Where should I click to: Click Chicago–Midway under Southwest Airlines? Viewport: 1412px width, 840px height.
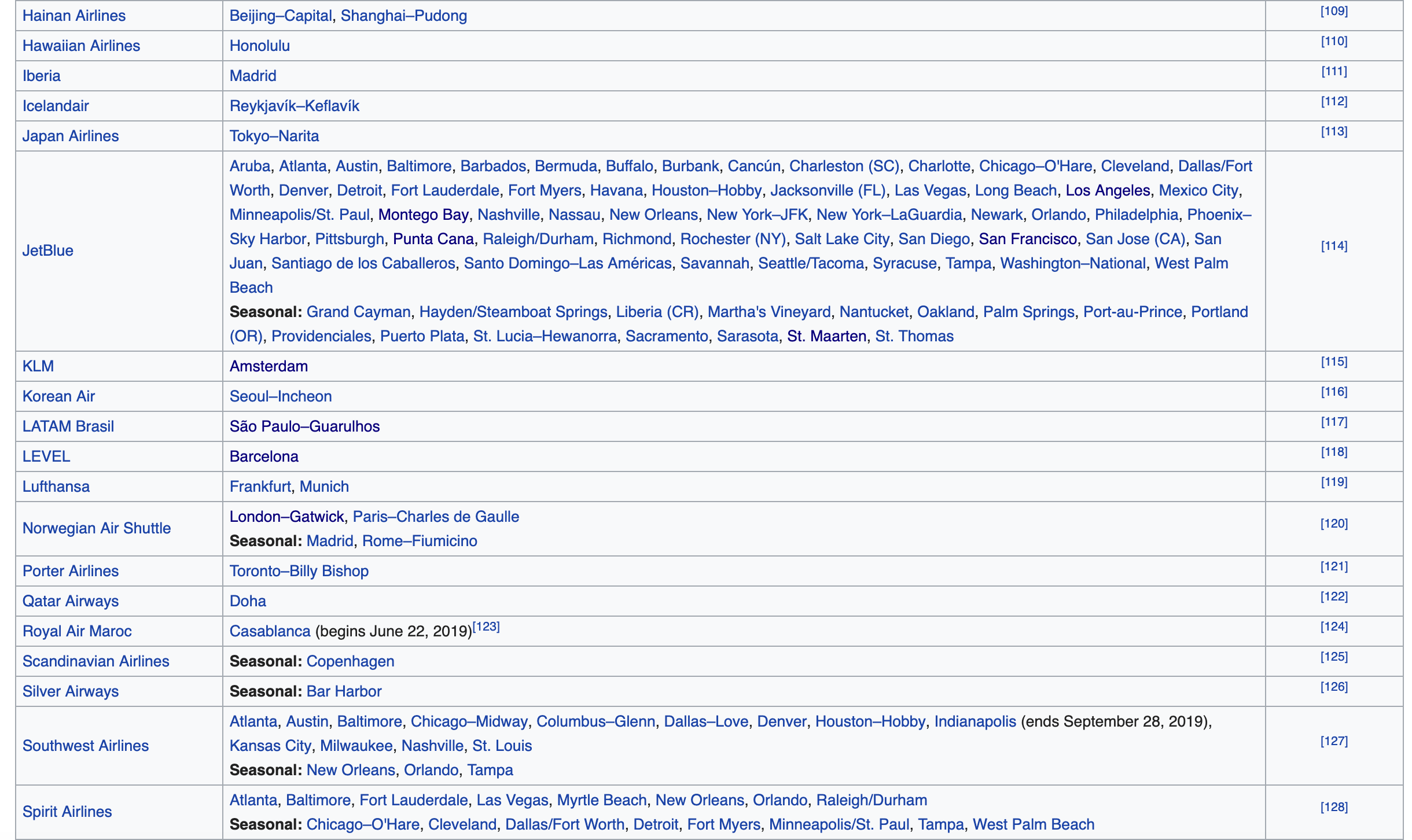click(469, 721)
